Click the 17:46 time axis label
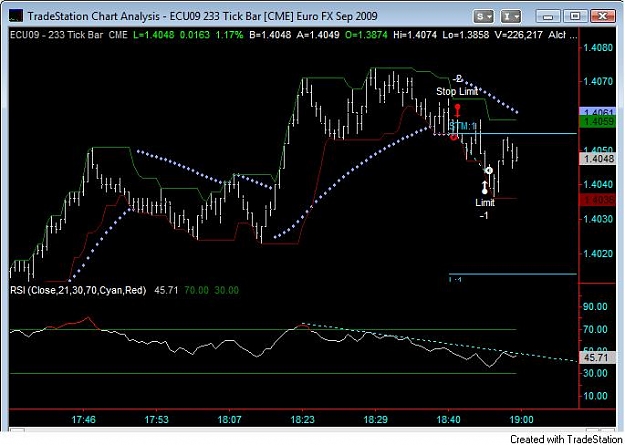This screenshot has height=445, width=625. tap(83, 419)
